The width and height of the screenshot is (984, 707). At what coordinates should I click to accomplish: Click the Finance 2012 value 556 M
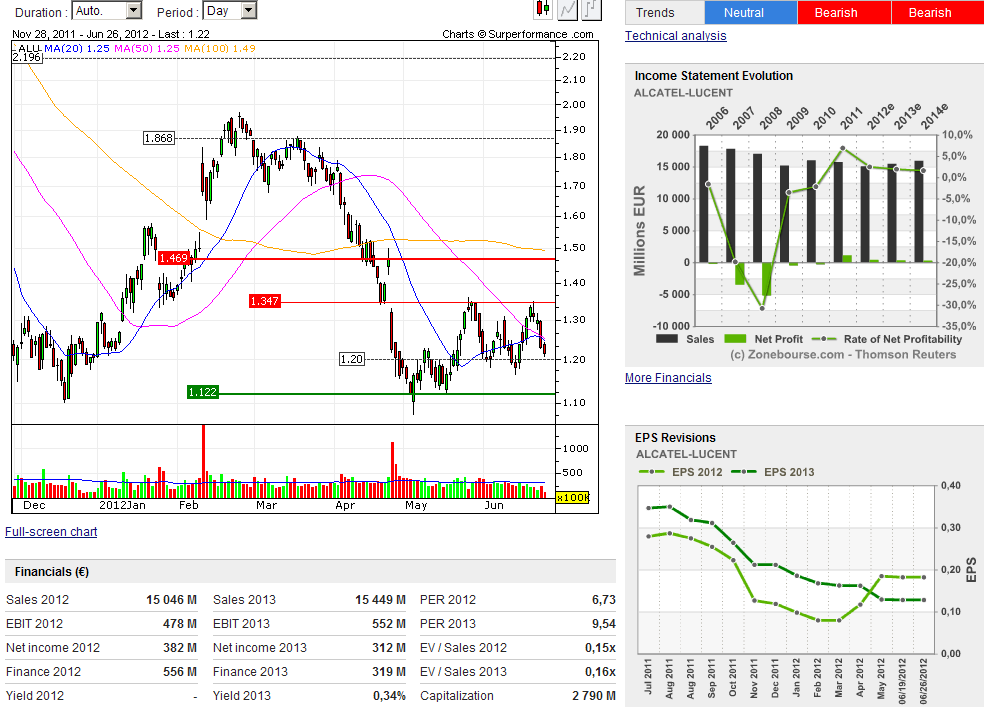tap(180, 671)
